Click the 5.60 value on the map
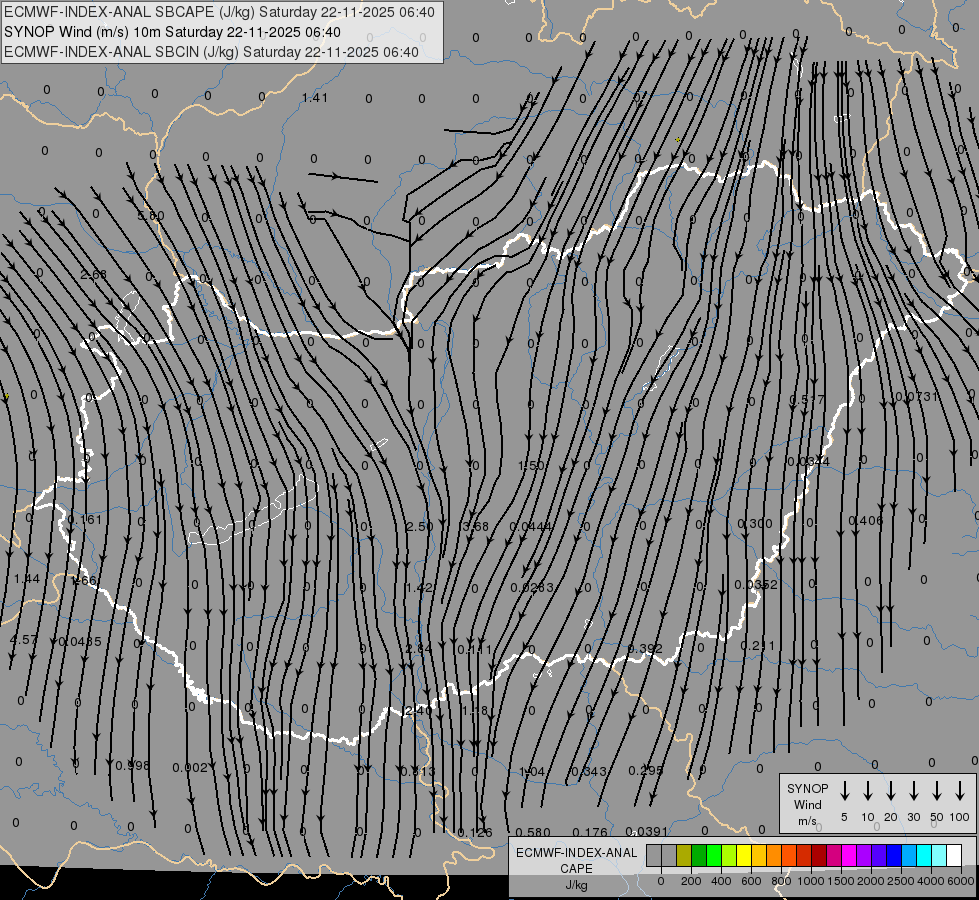 pyautogui.click(x=150, y=215)
